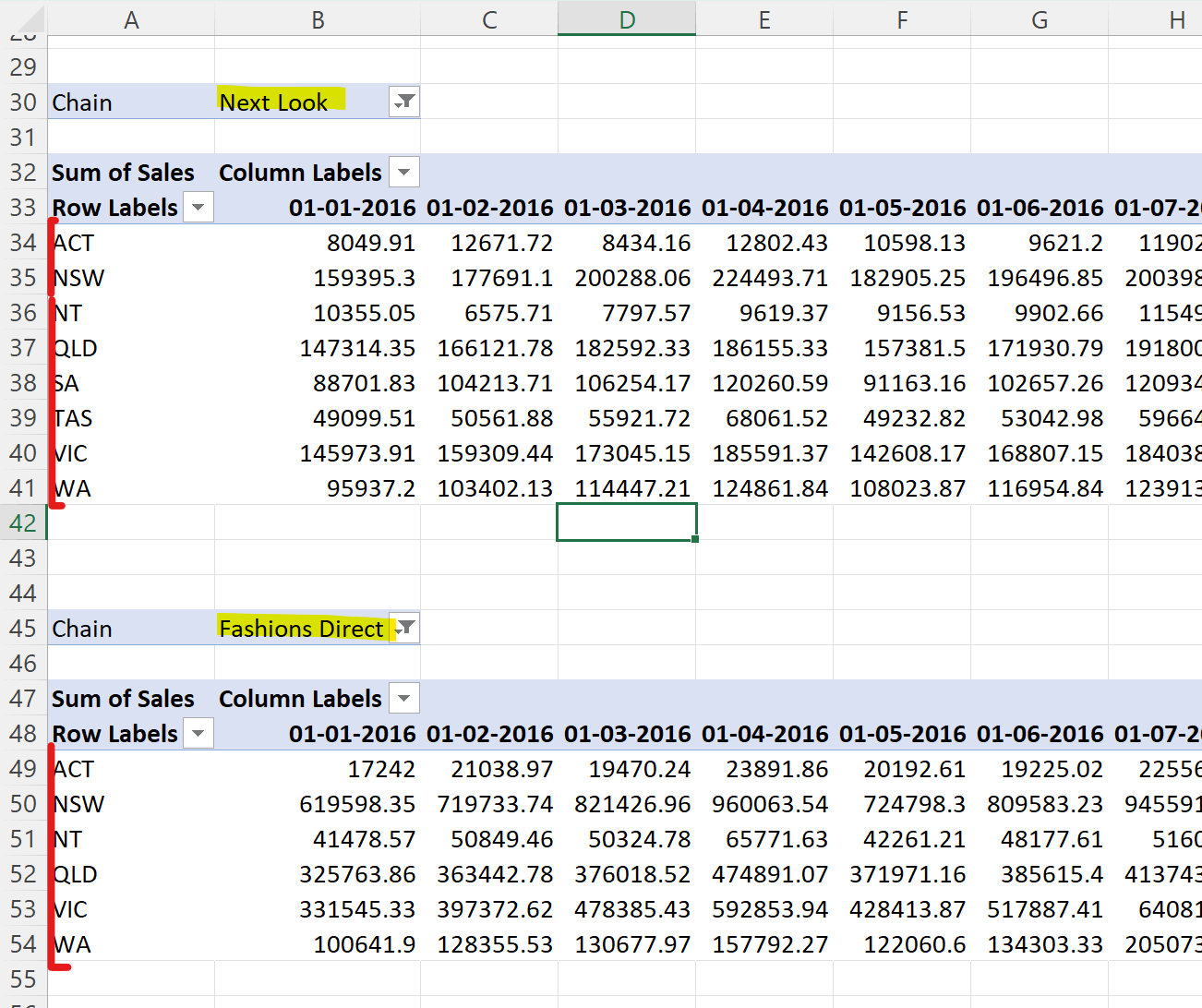The image size is (1202, 1008).
Task: Click cell value 474891.07
Action: click(x=764, y=873)
